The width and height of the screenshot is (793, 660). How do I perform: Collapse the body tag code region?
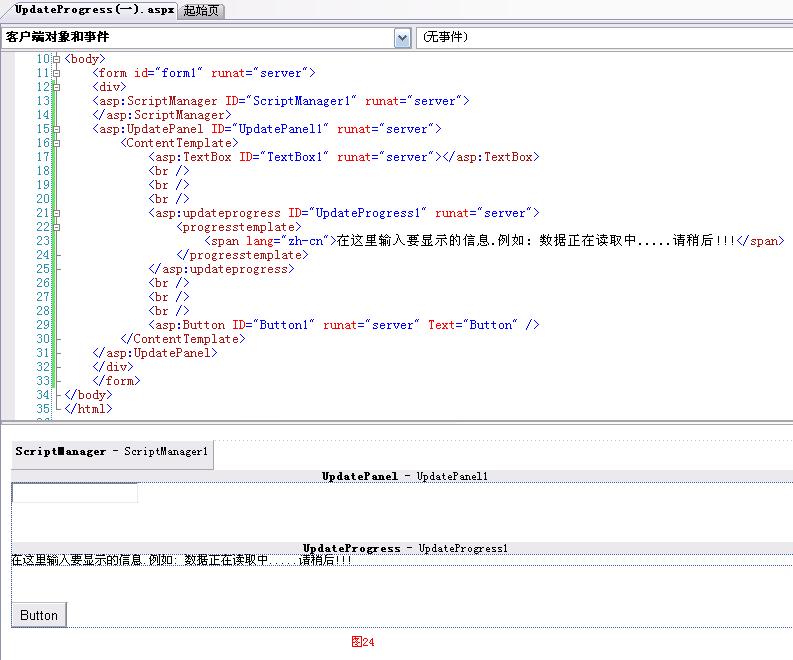tap(56, 59)
